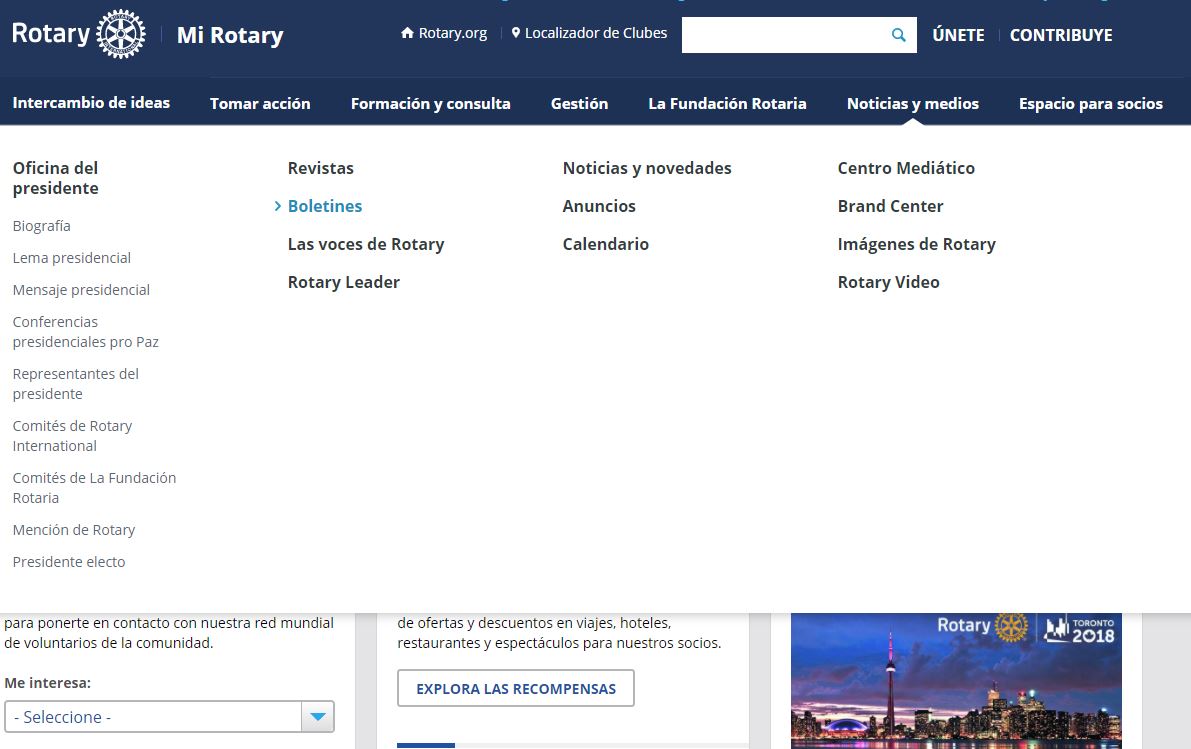
Task: Go to Rotary.org link
Action: 453,33
